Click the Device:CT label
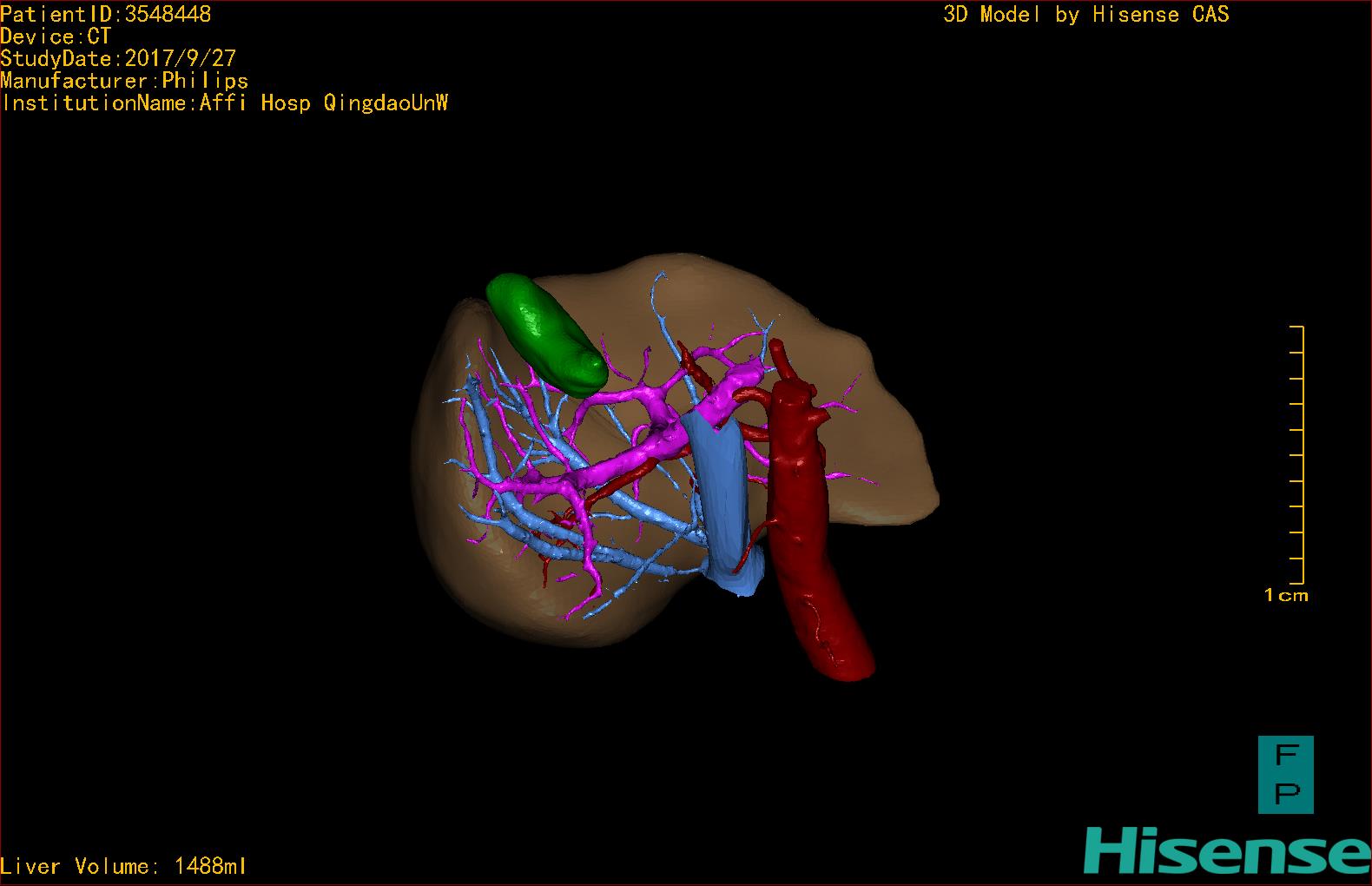This screenshot has height=886, width=1372. pos(56,36)
